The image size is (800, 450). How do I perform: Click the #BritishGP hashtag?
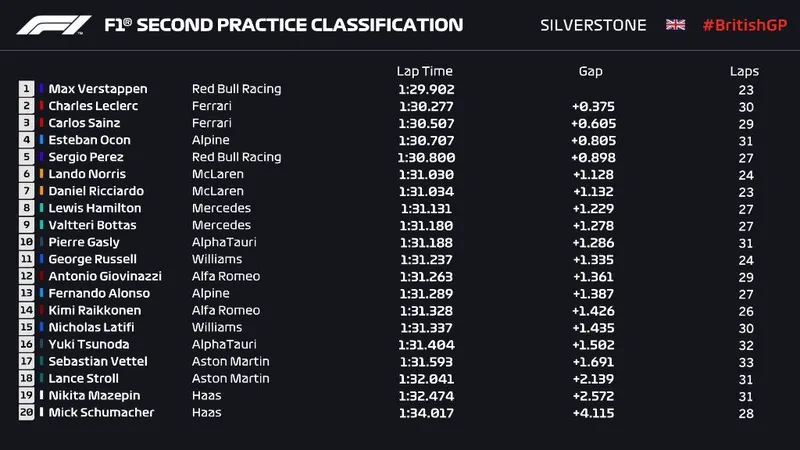pos(744,24)
